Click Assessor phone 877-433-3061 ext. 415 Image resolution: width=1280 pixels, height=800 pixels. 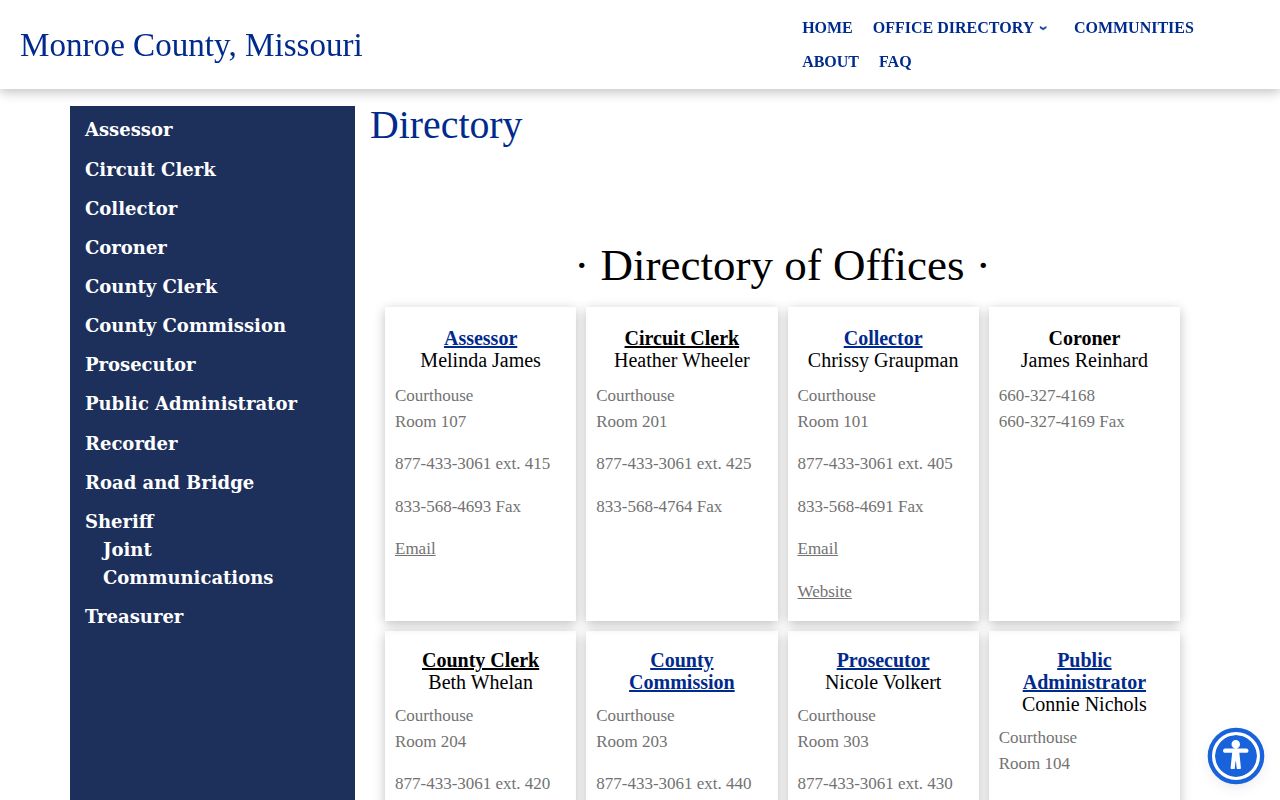click(472, 463)
